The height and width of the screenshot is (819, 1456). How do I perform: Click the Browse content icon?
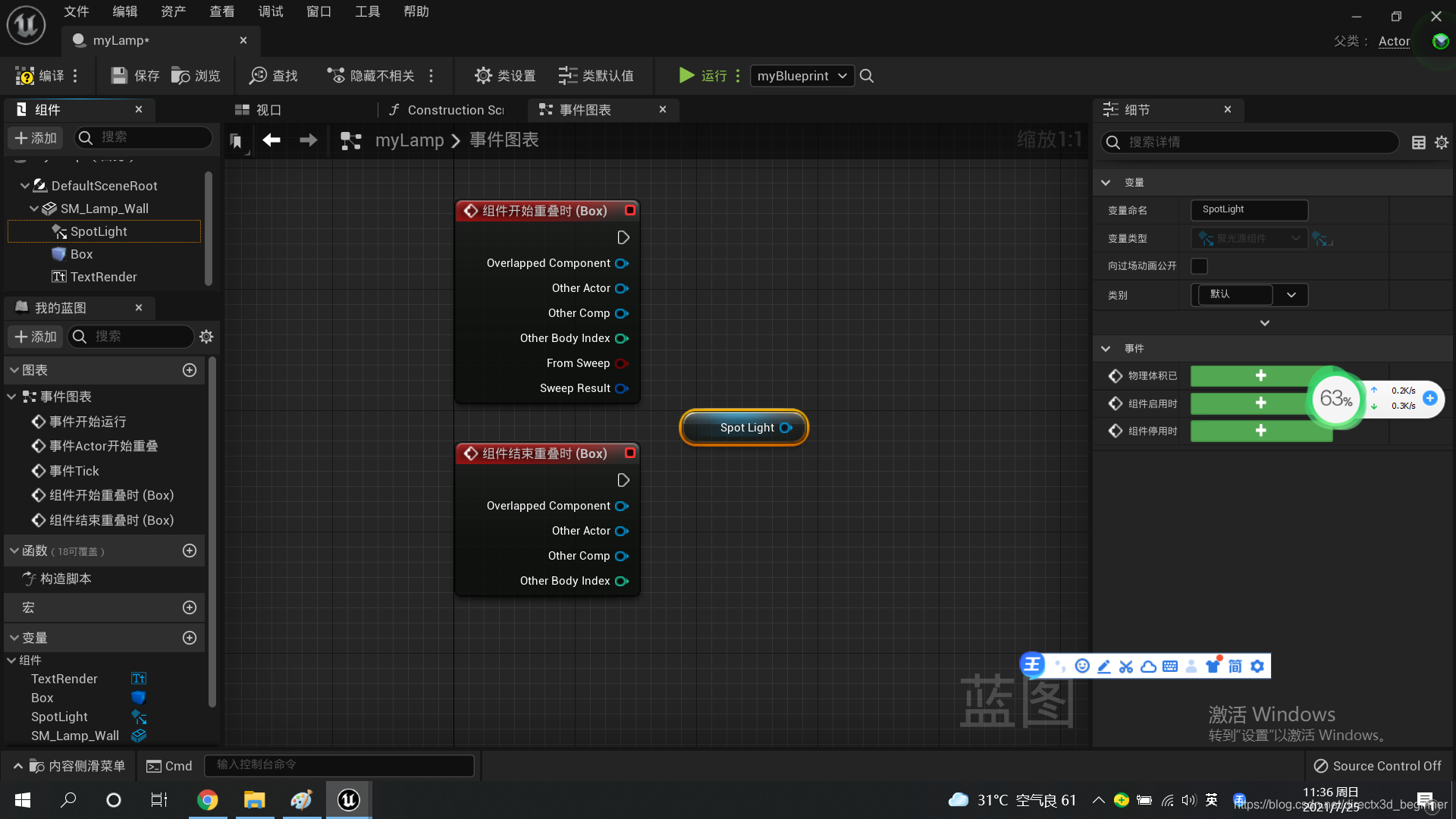[180, 76]
